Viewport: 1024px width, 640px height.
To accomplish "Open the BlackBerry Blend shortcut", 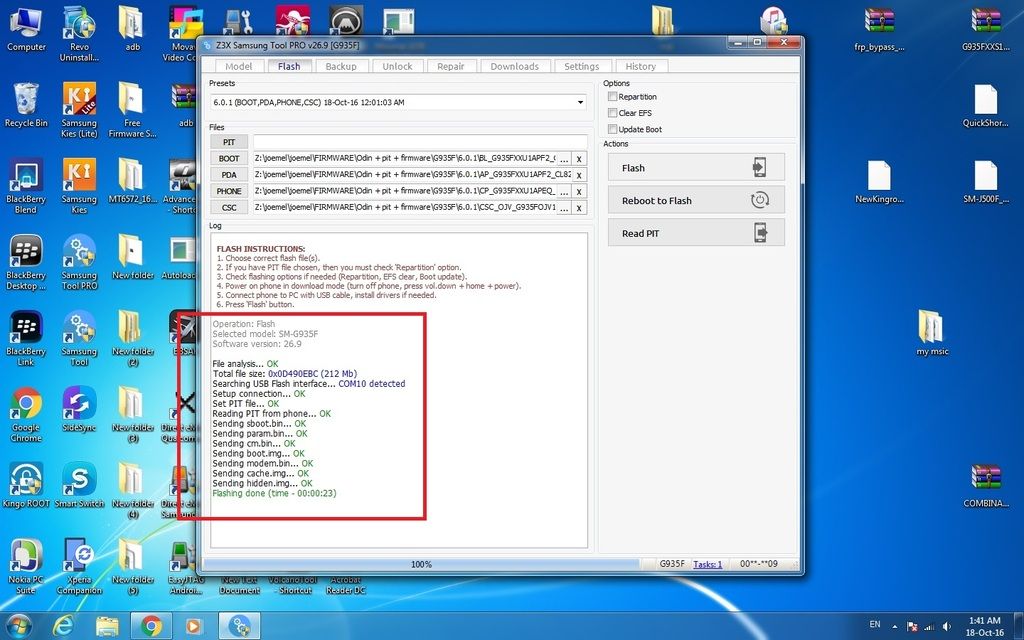I will tap(25, 186).
